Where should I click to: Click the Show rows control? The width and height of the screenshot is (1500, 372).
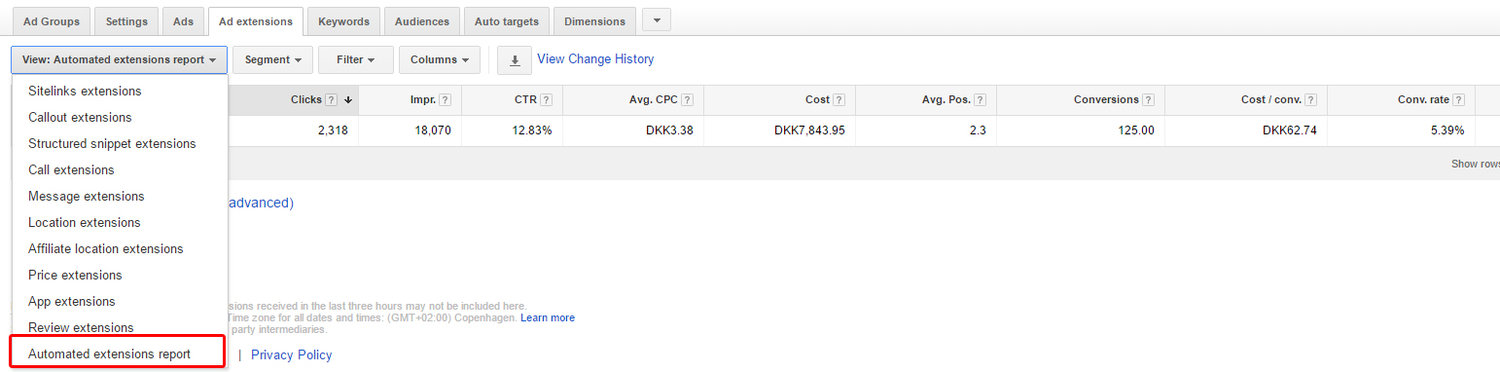click(x=1475, y=164)
